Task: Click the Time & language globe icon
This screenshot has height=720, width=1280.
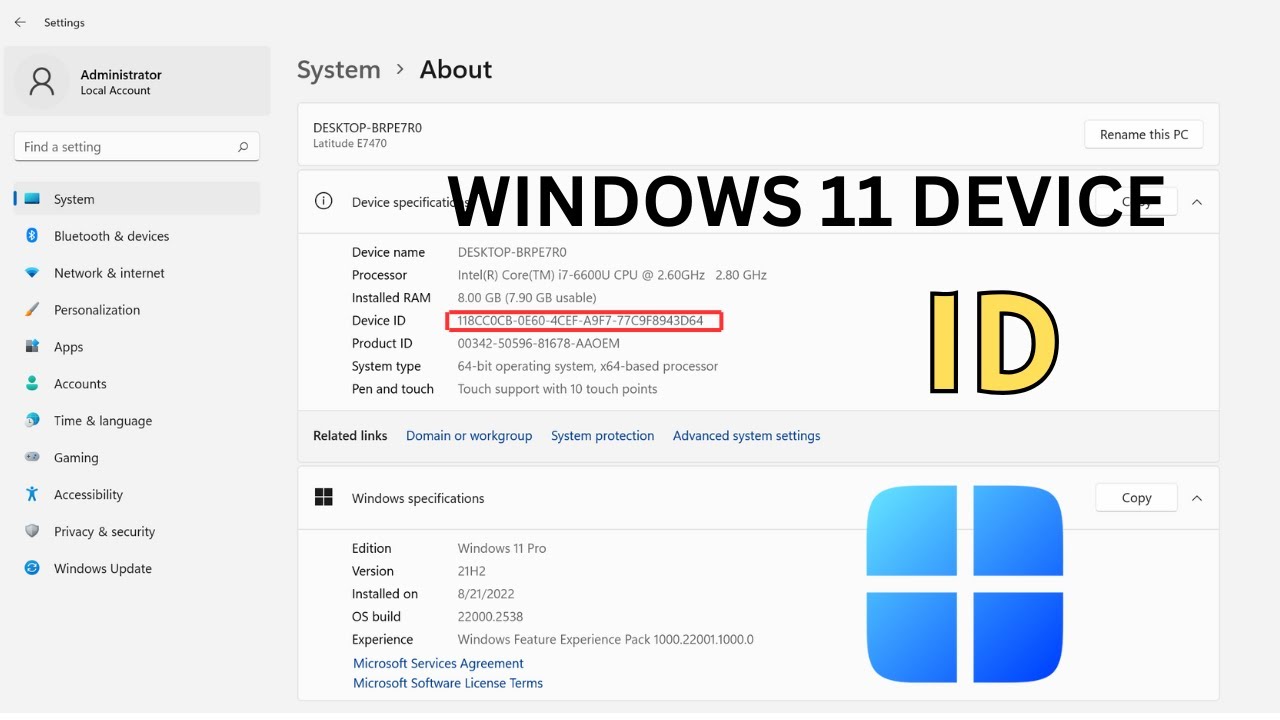Action: tap(32, 421)
